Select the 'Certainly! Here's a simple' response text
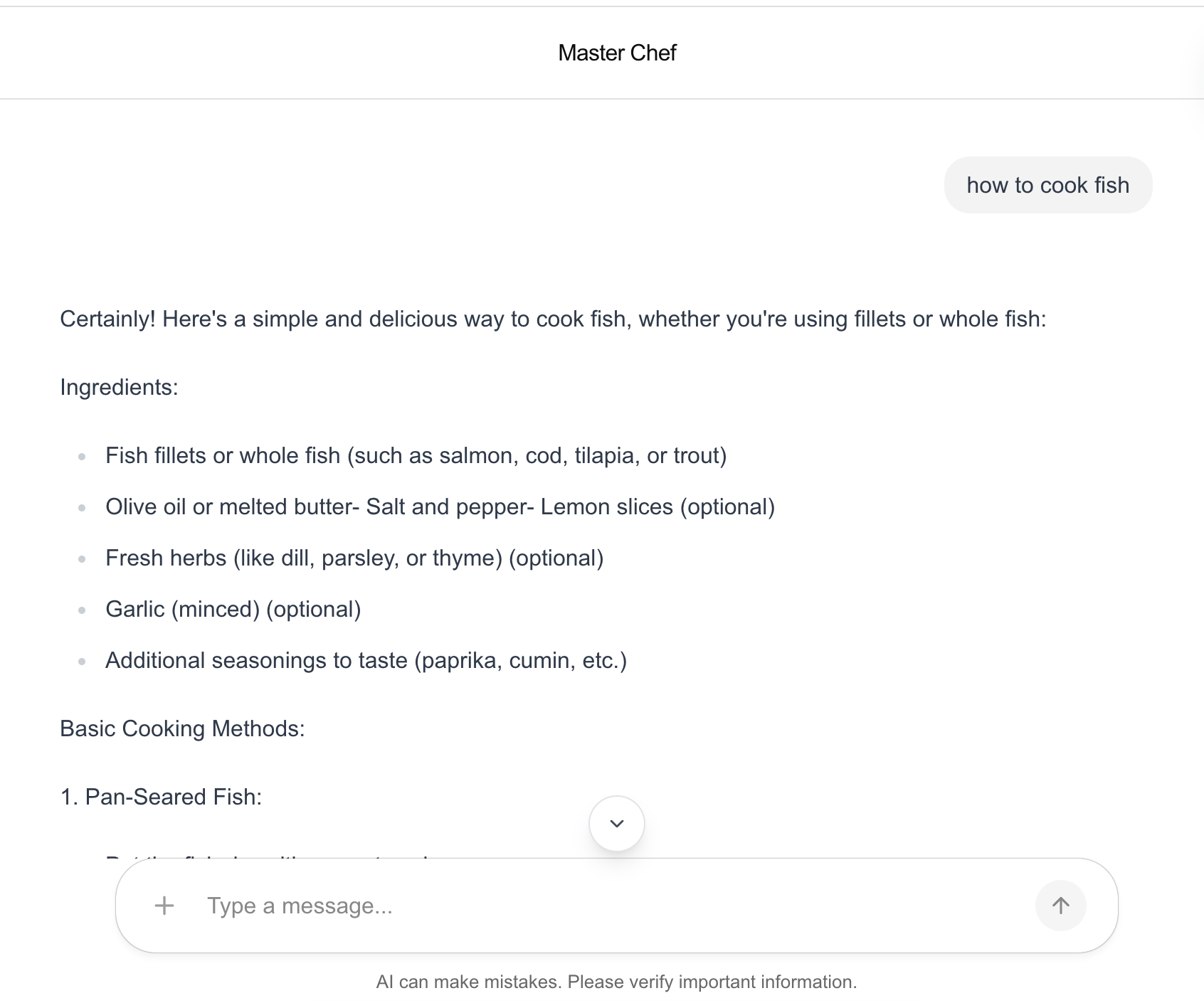 [x=553, y=319]
